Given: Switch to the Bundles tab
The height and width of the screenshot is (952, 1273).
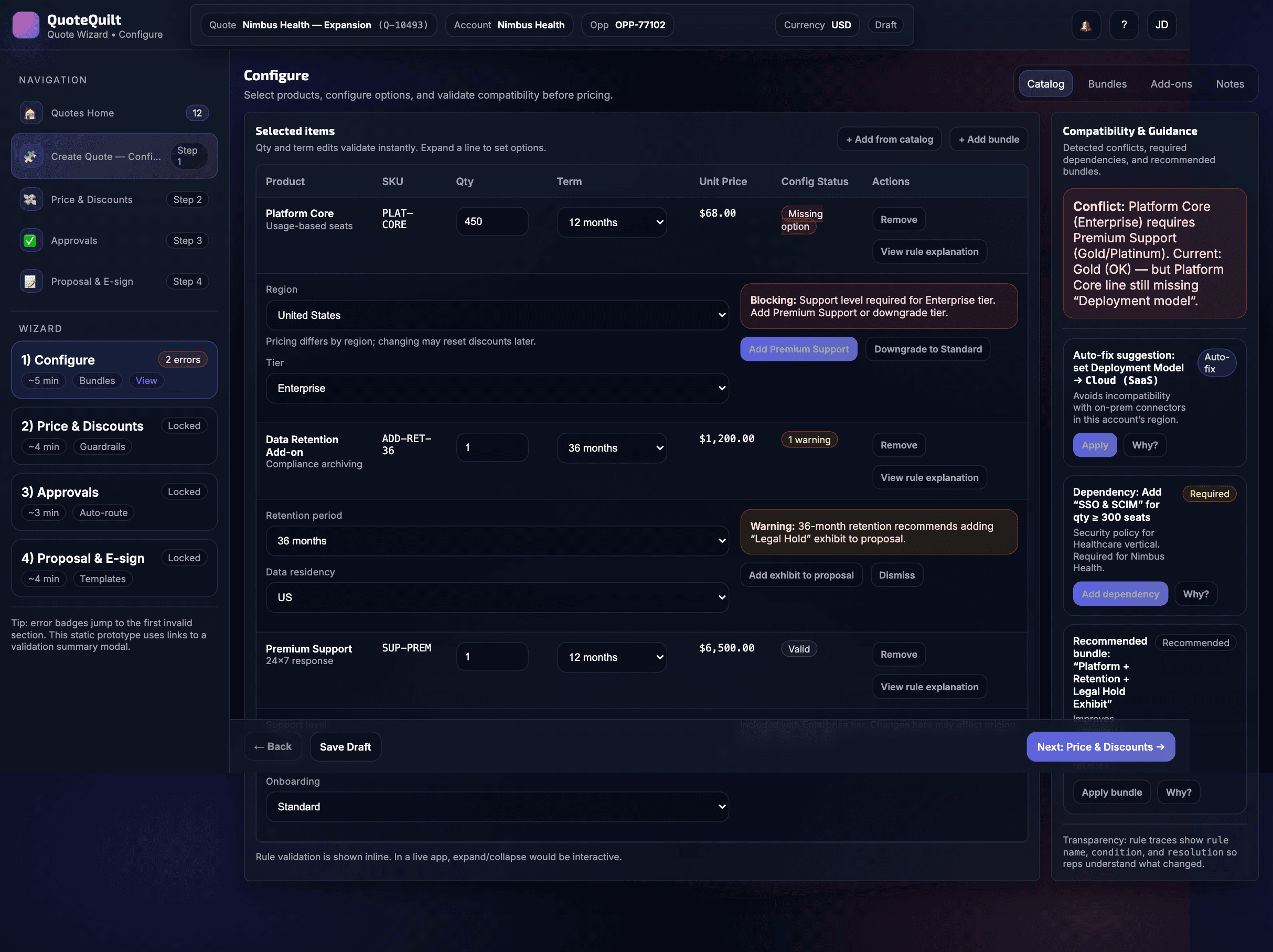Looking at the screenshot, I should (1107, 84).
